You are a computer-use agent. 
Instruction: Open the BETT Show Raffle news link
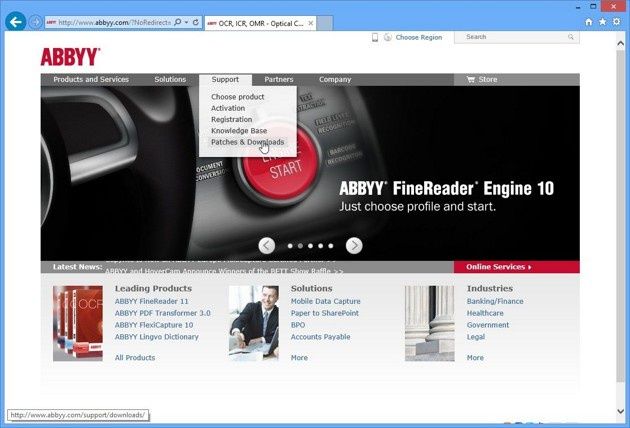pyautogui.click(x=224, y=271)
